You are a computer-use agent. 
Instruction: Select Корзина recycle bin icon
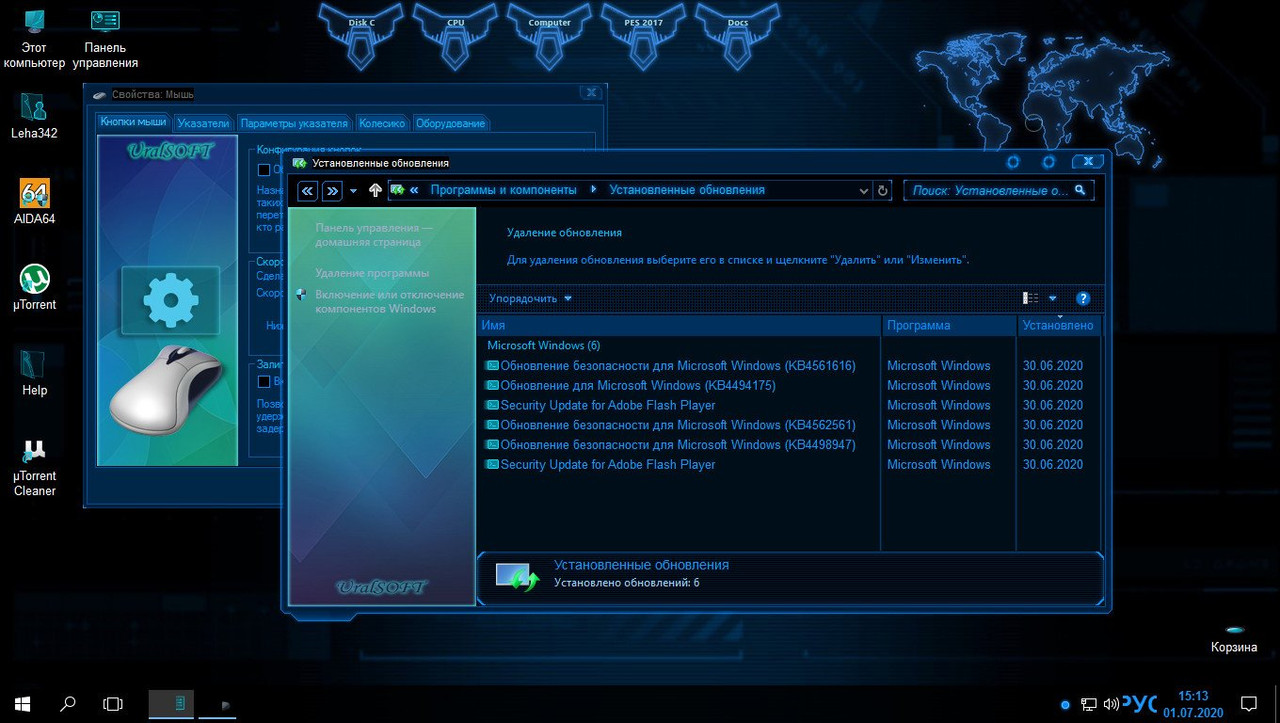1234,638
